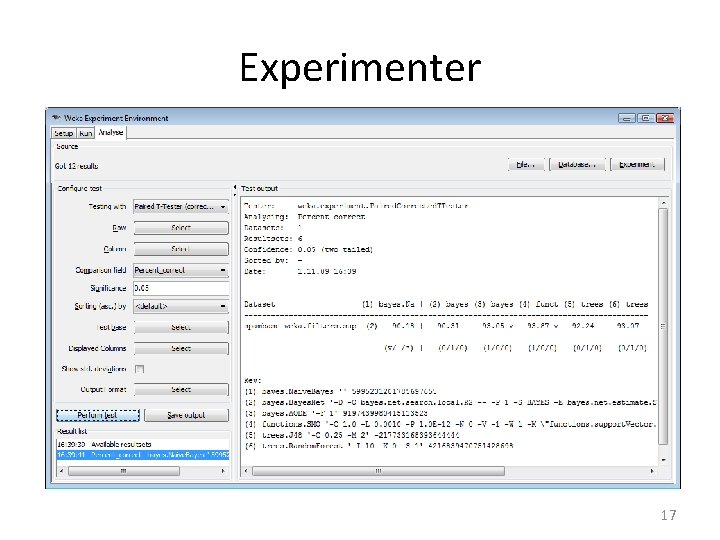Viewport: 720px width, 540px height.
Task: Click the Save output button
Action: coord(186,415)
